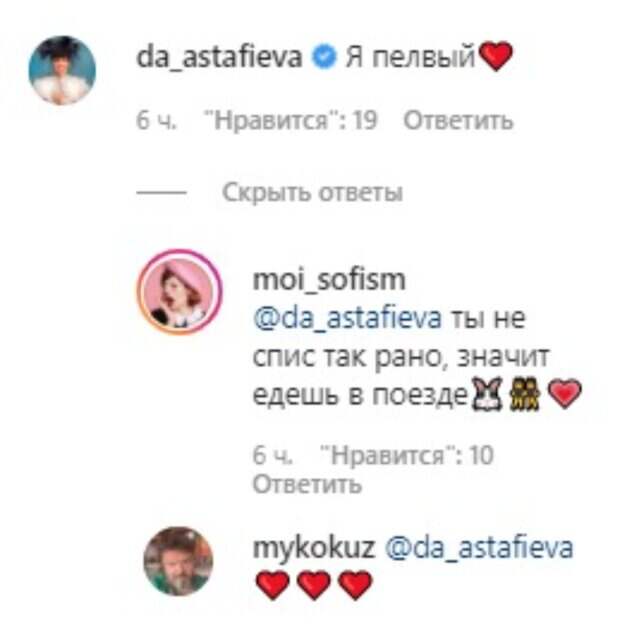Click the 6 ч. timestamp under first comment

156,120
